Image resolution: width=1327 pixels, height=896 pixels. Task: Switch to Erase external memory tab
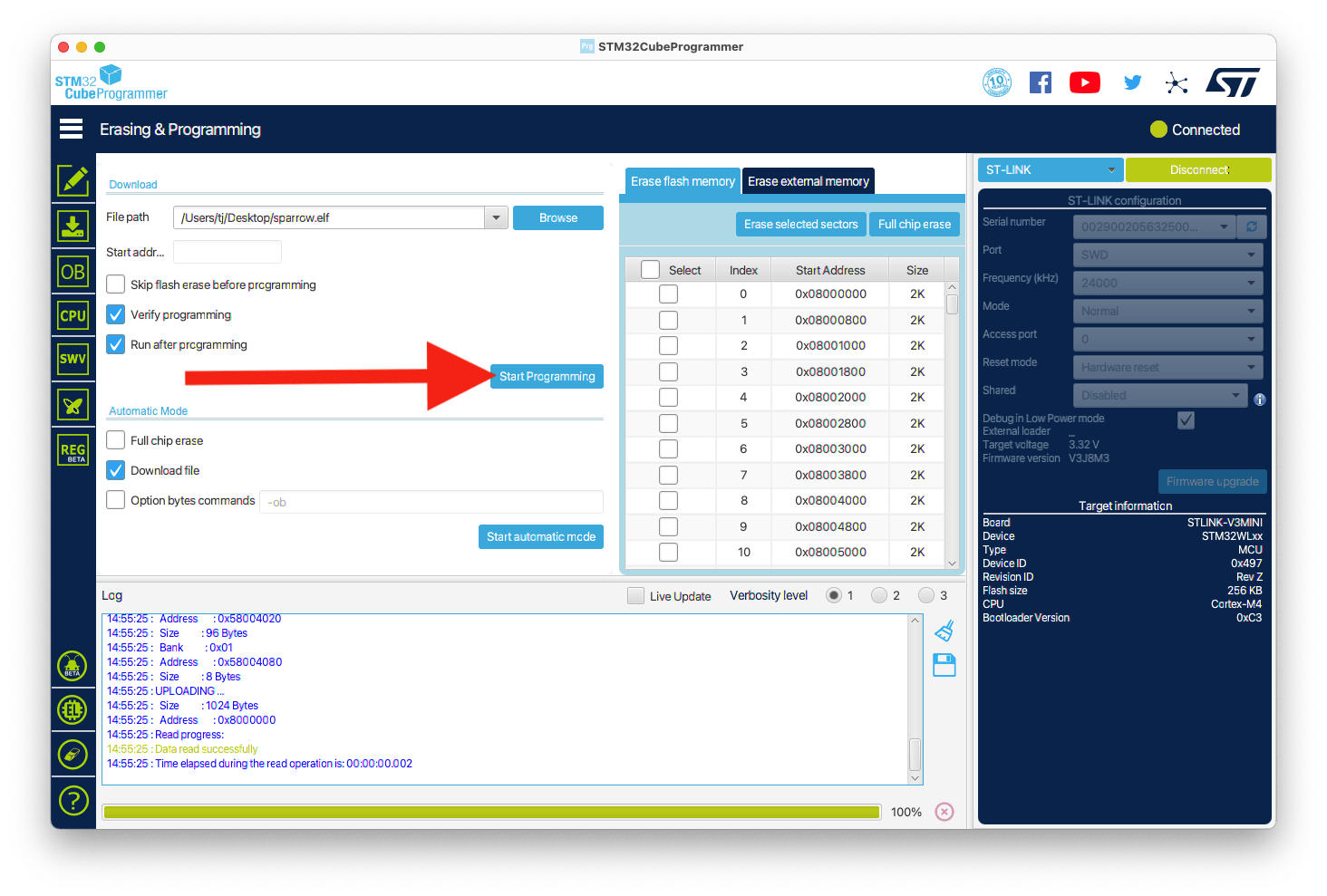(x=809, y=181)
